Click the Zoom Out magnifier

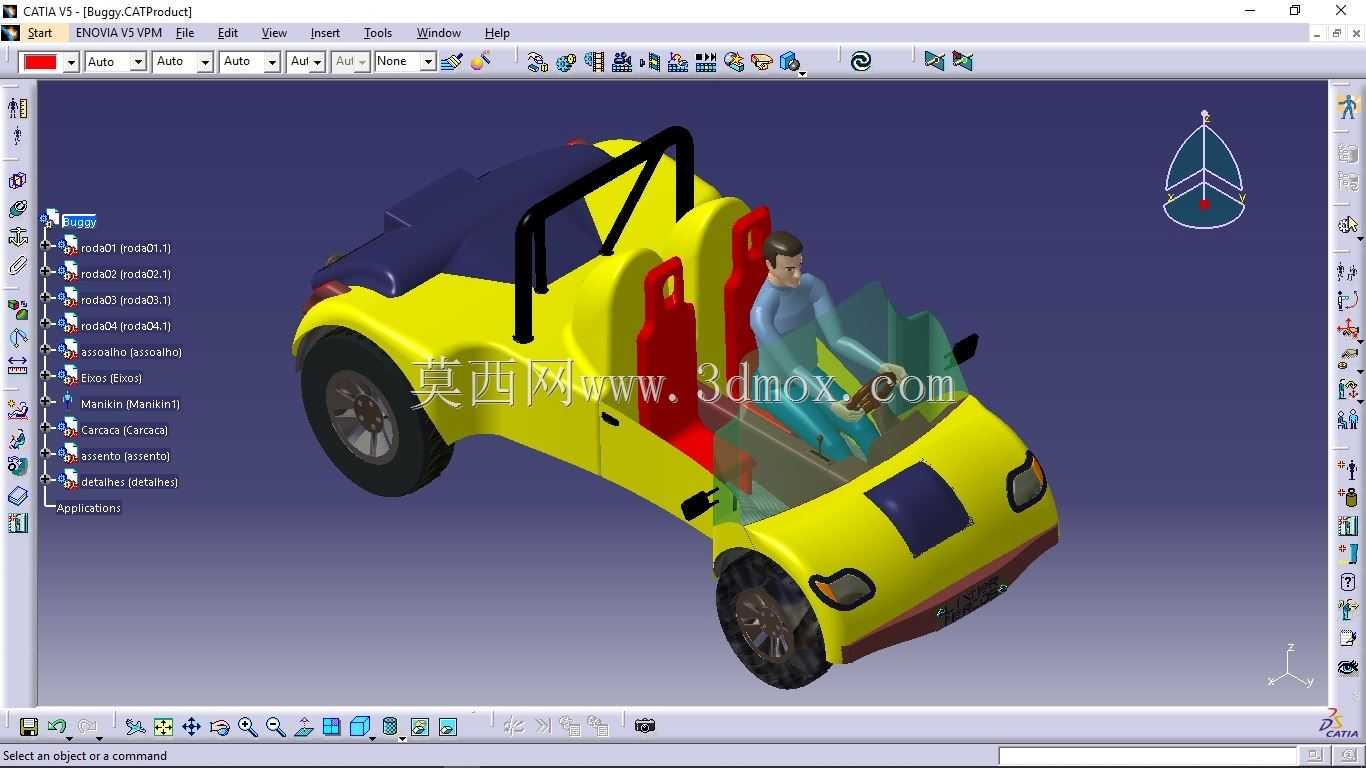276,727
